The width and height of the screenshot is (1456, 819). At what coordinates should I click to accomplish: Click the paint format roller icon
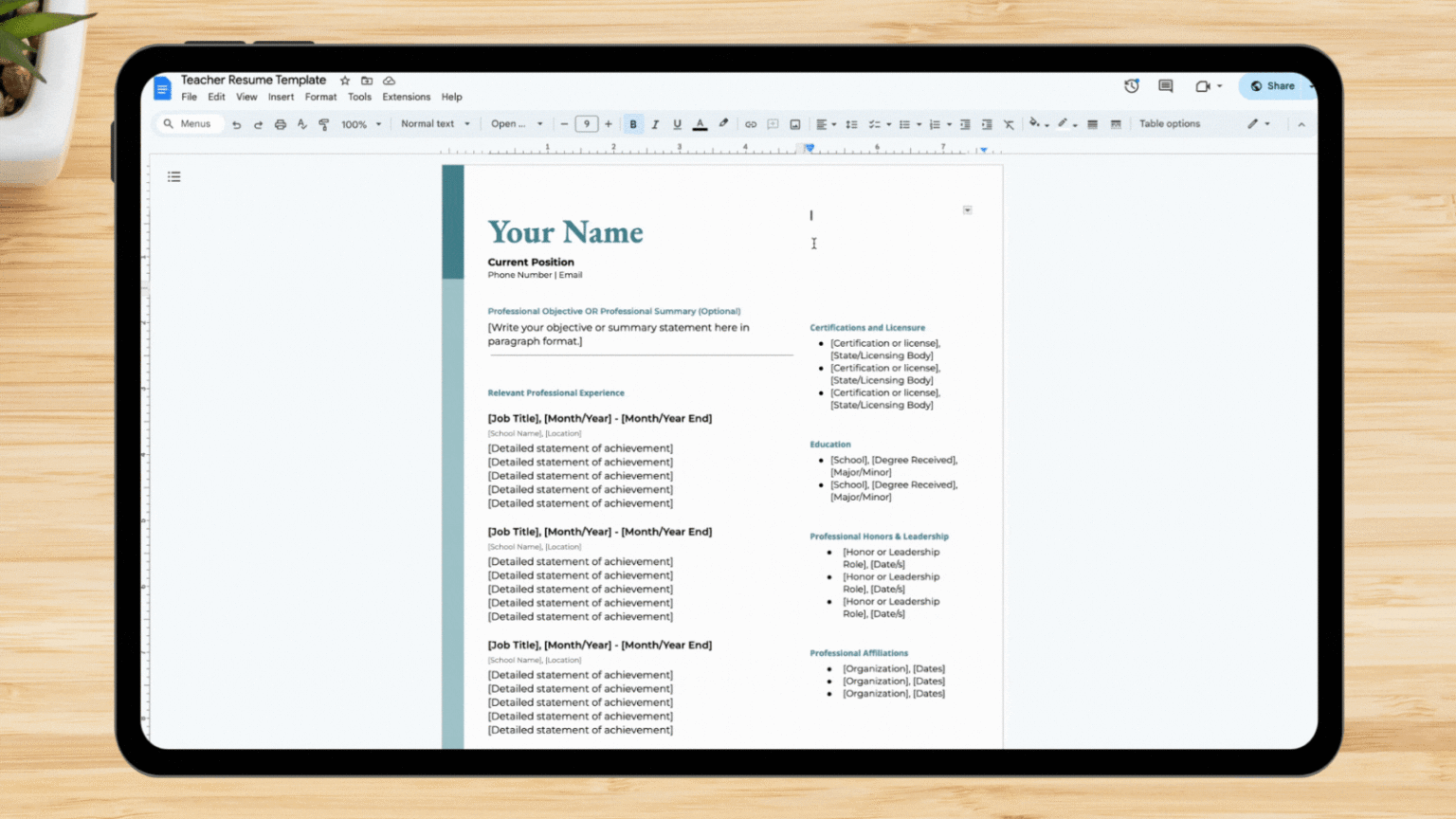[x=324, y=124]
